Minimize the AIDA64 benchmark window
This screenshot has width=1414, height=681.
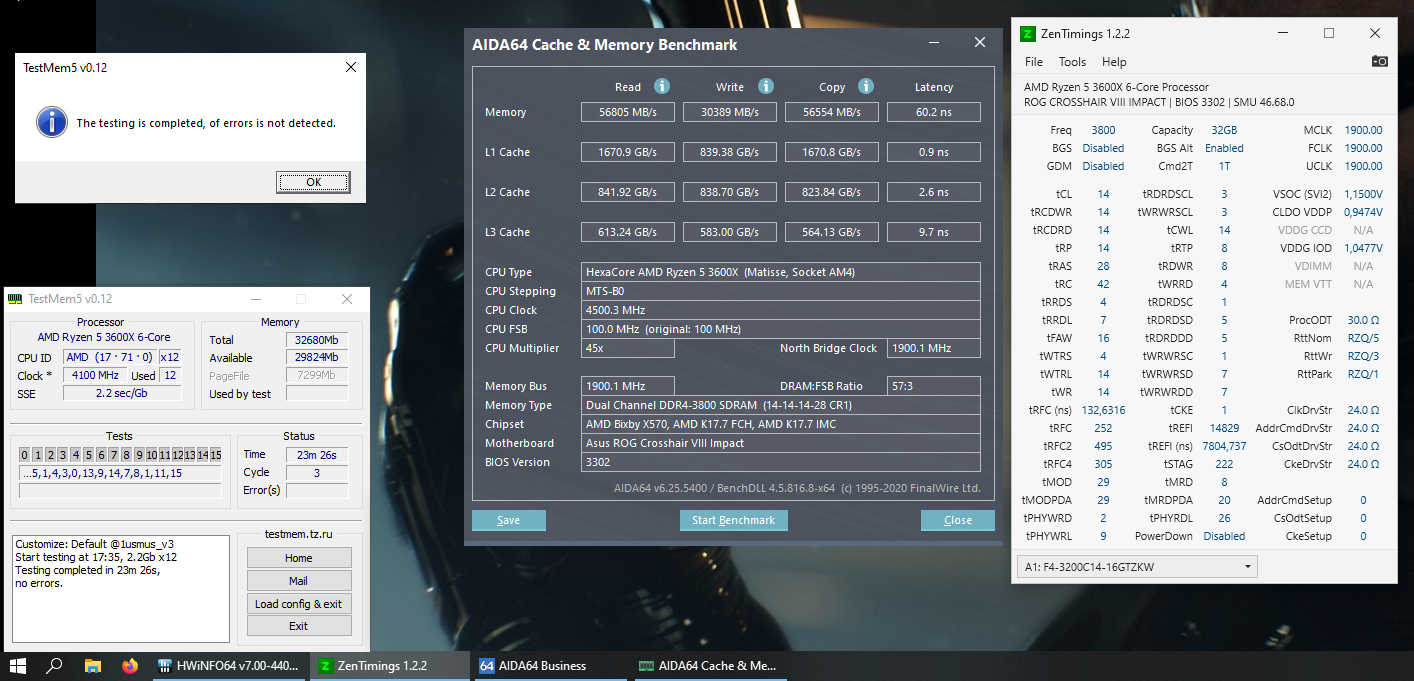click(934, 44)
